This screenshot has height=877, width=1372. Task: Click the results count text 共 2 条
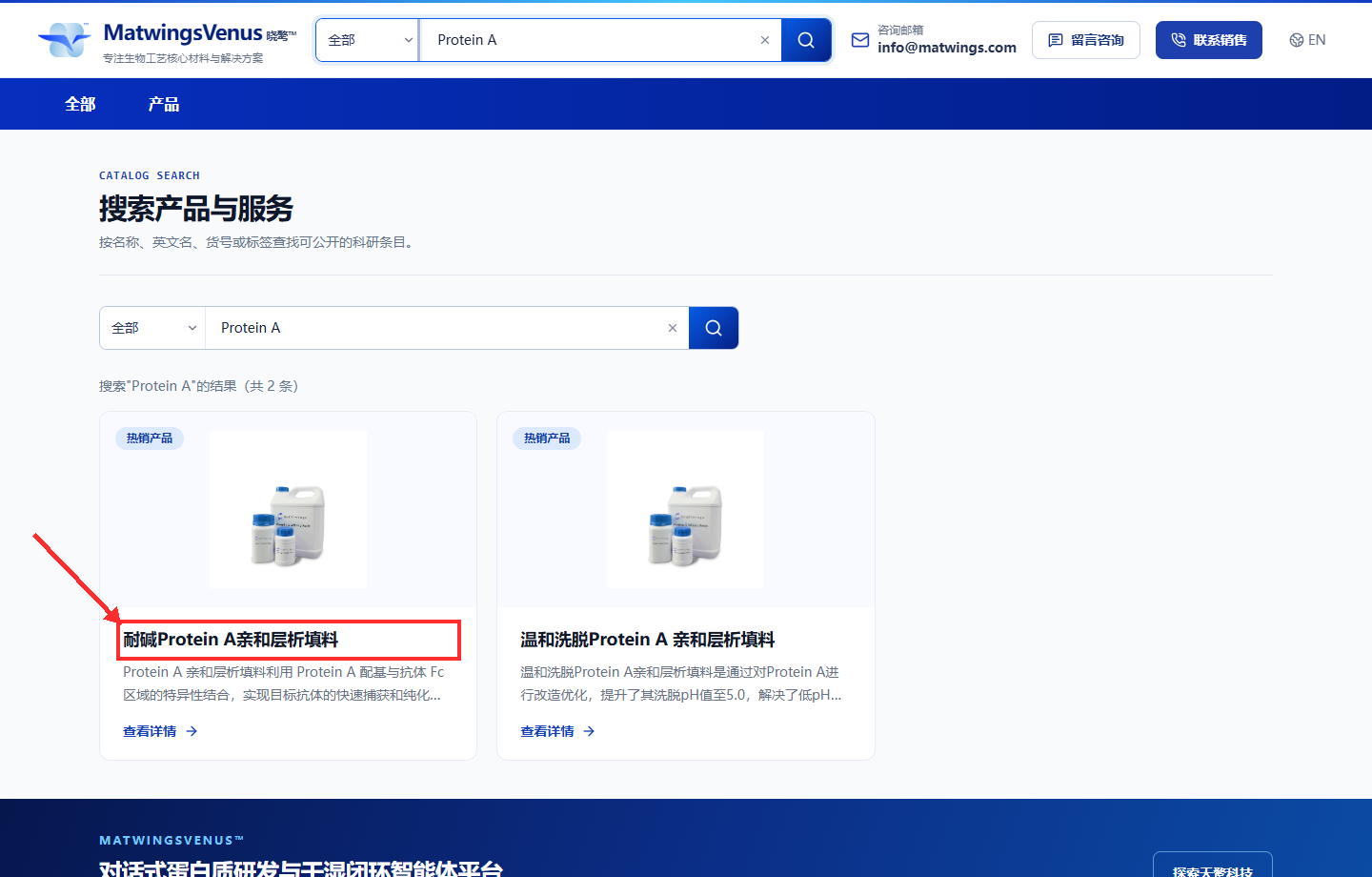(x=272, y=386)
